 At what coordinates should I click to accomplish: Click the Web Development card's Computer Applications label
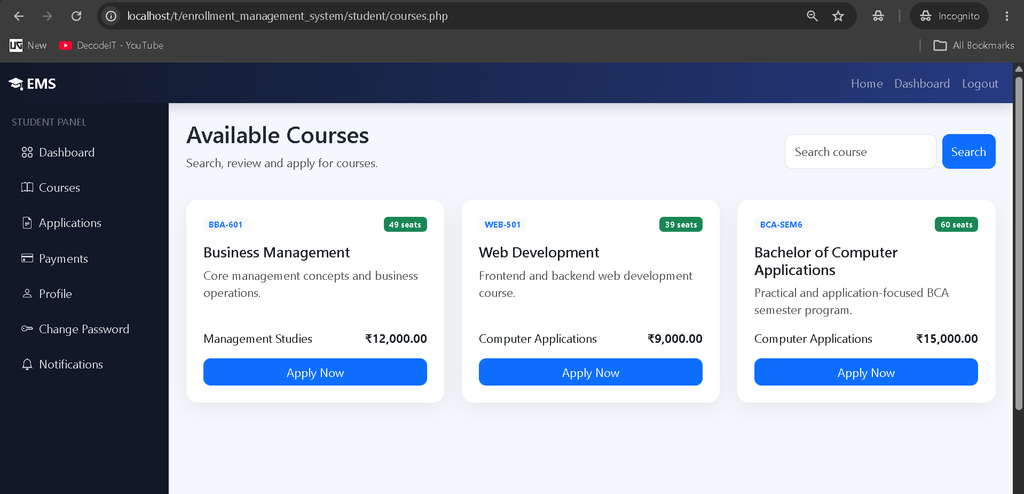click(537, 338)
